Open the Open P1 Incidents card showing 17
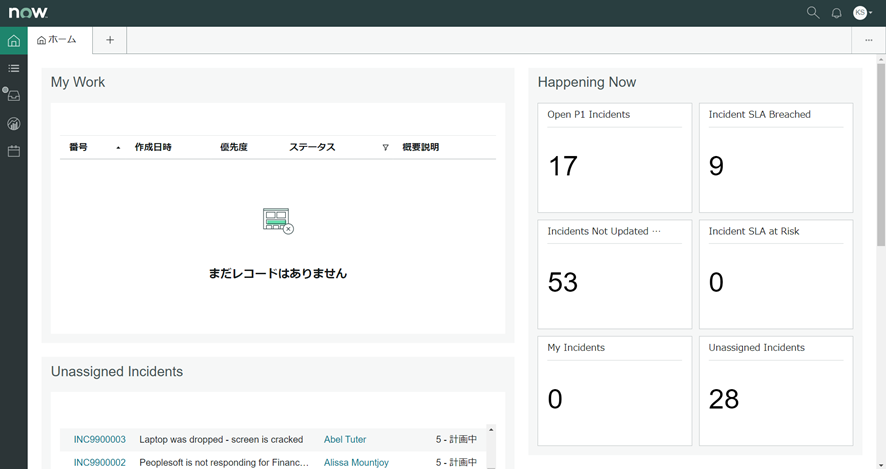This screenshot has width=886, height=469. click(x=615, y=158)
